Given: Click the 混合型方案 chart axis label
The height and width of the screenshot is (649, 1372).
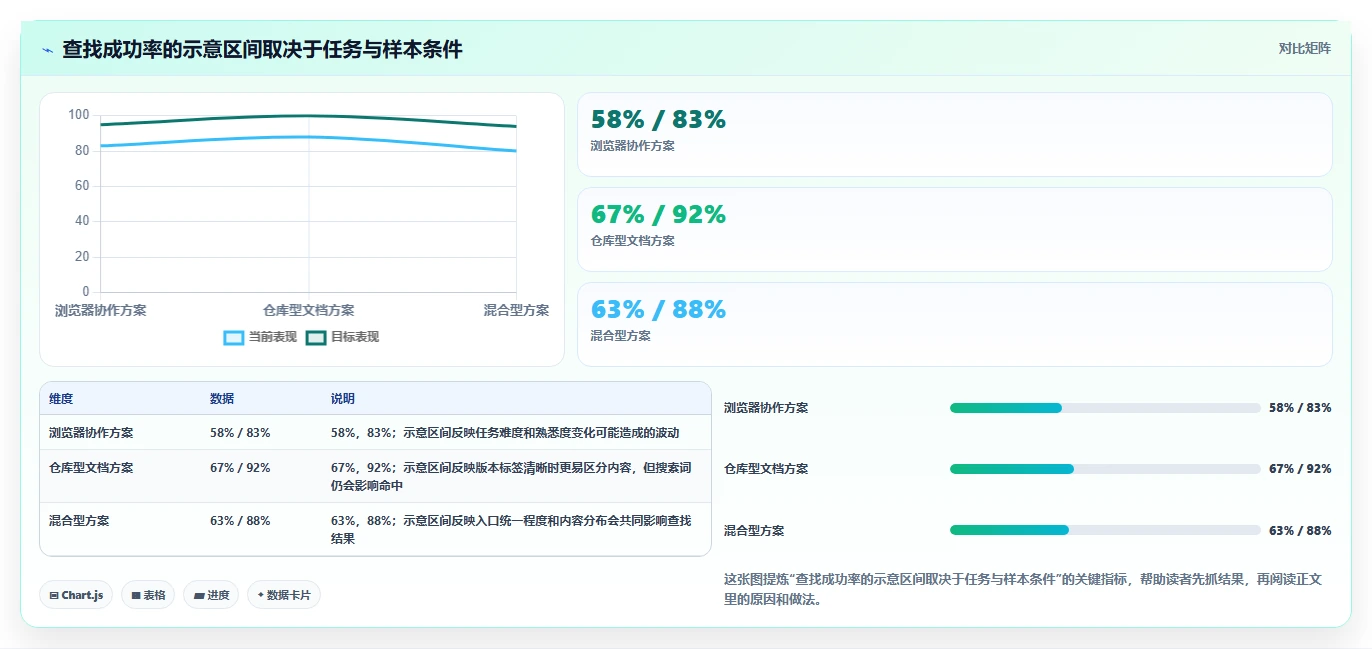Looking at the screenshot, I should coord(516,310).
